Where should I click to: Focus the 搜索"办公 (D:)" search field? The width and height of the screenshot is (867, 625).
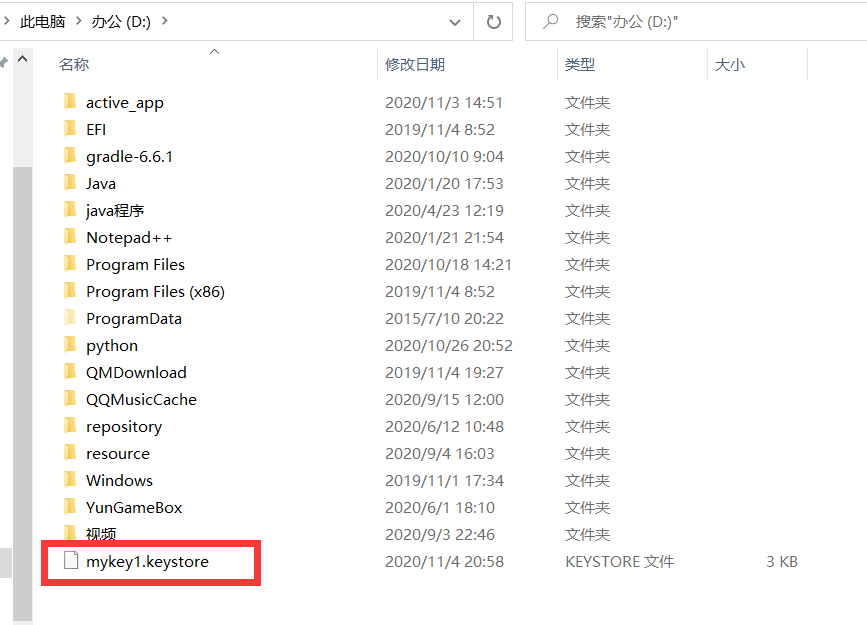pyautogui.click(x=696, y=22)
